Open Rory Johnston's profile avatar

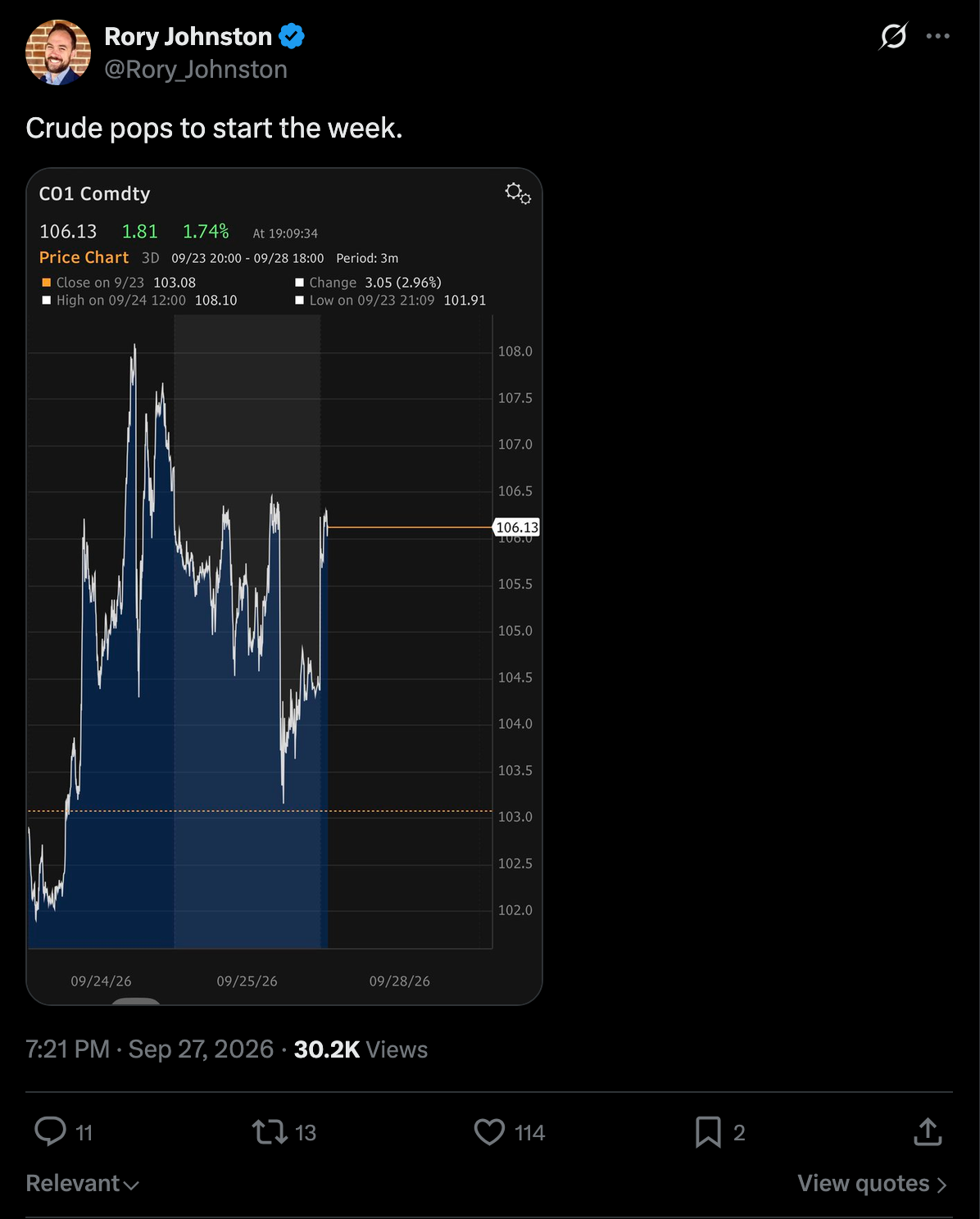pos(58,52)
